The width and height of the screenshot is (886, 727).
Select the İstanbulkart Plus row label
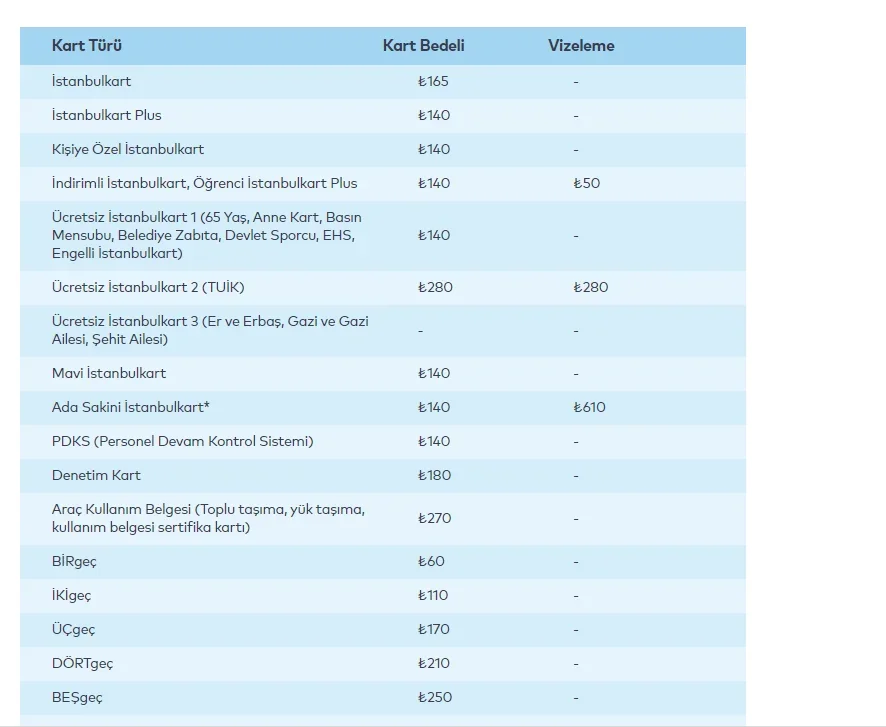(x=106, y=115)
